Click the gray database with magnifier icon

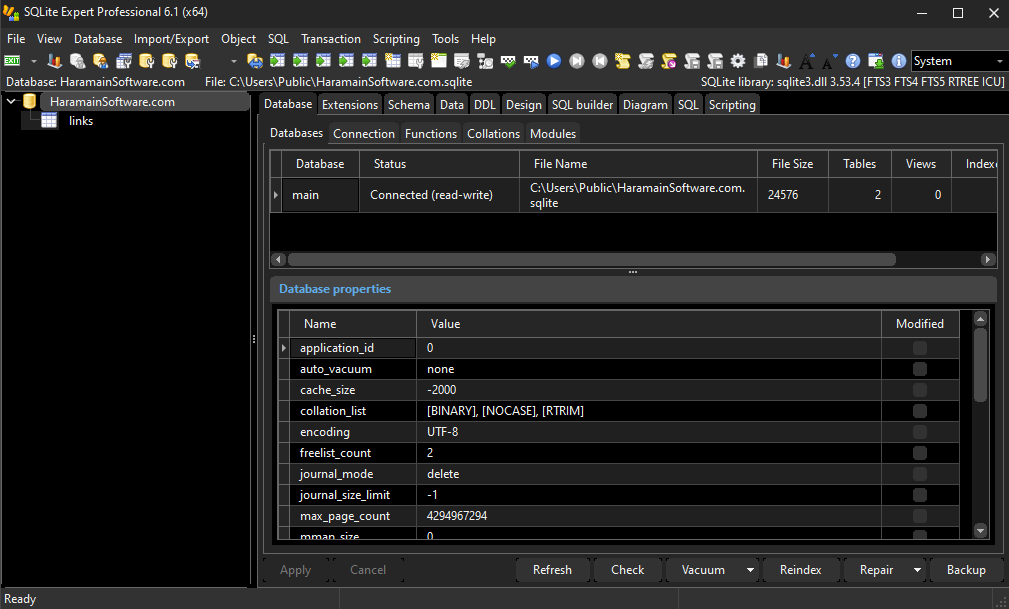point(78,61)
